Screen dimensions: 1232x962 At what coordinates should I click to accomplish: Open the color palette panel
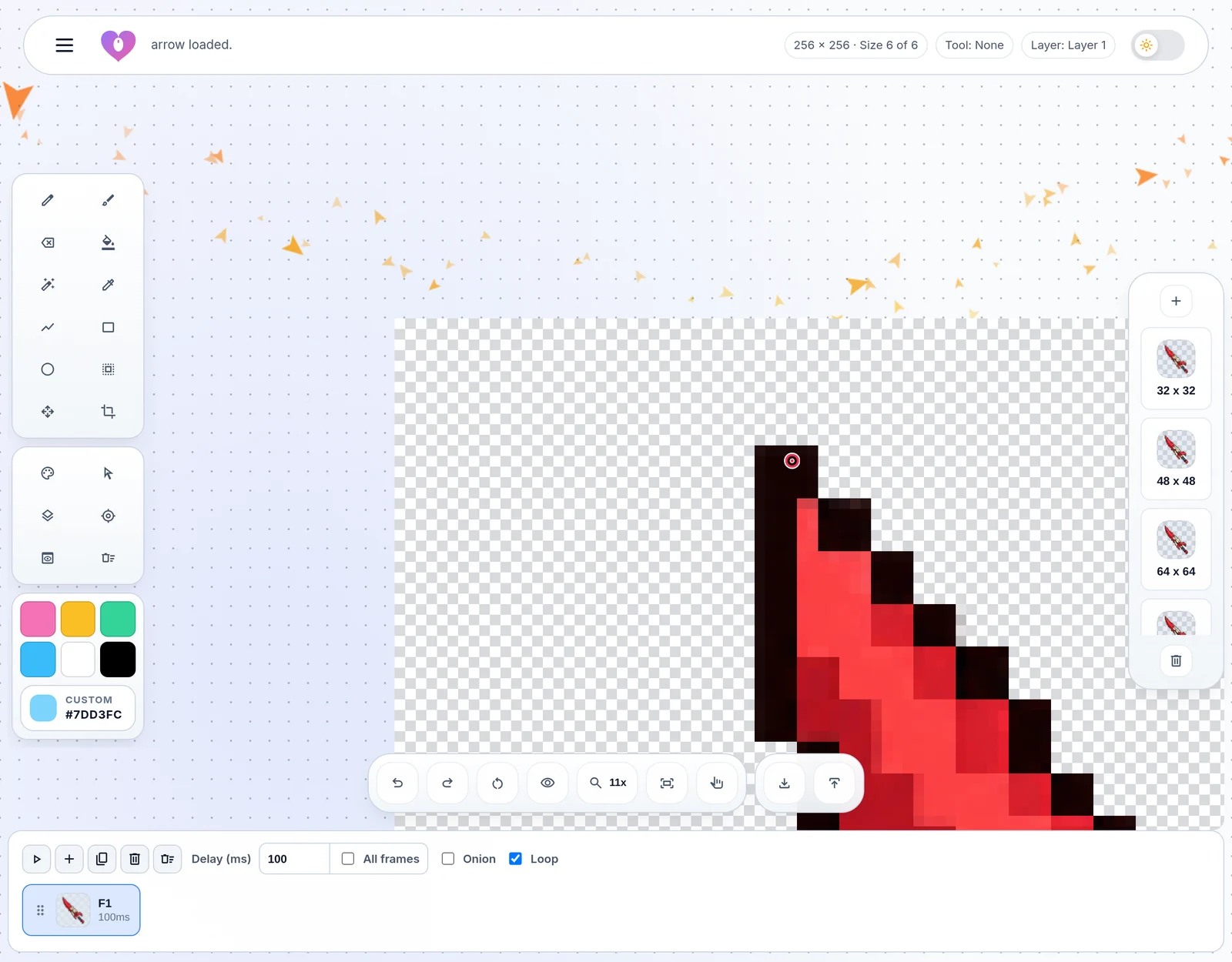coord(48,473)
